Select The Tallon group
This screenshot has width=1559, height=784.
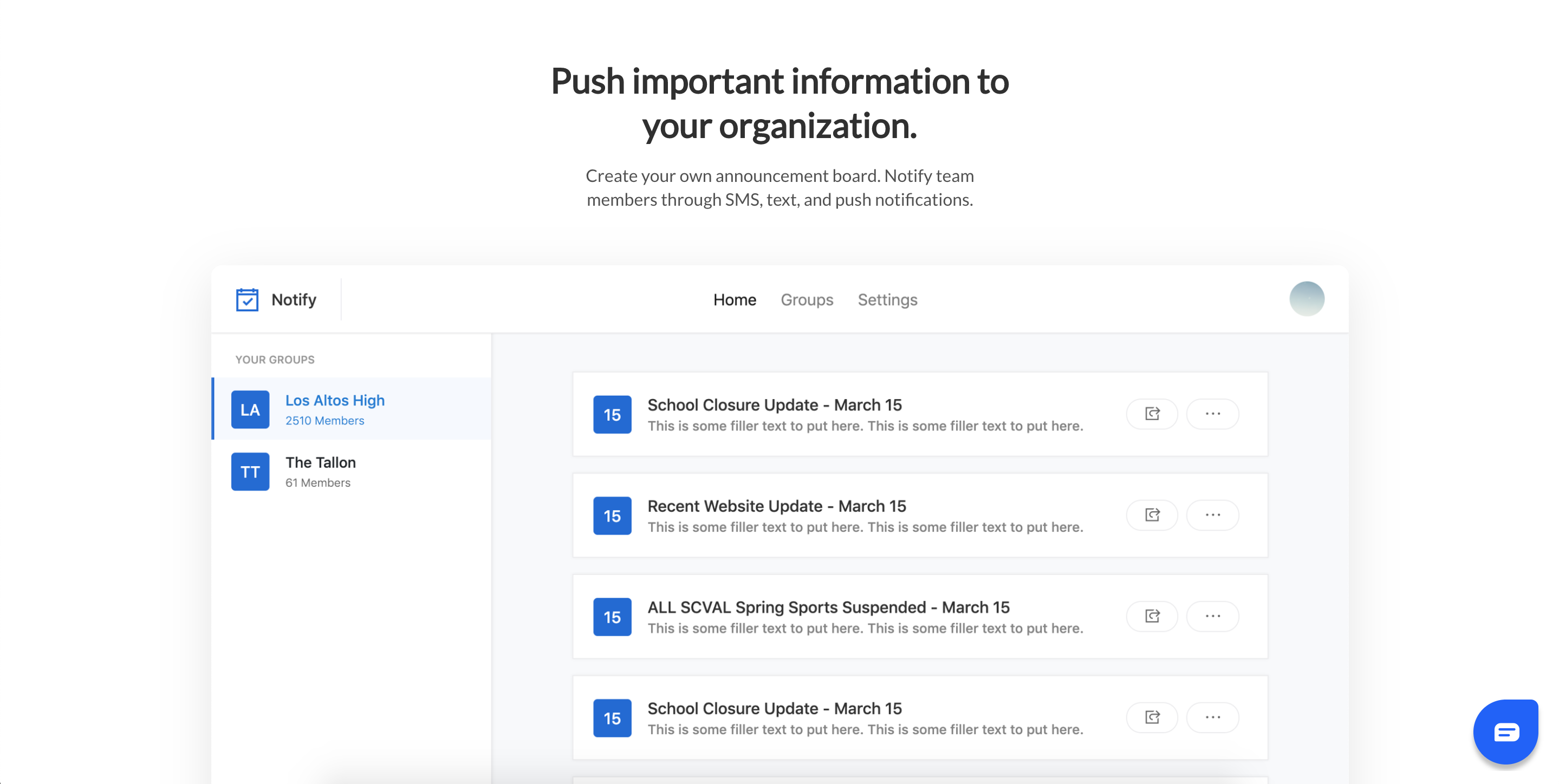click(x=320, y=463)
